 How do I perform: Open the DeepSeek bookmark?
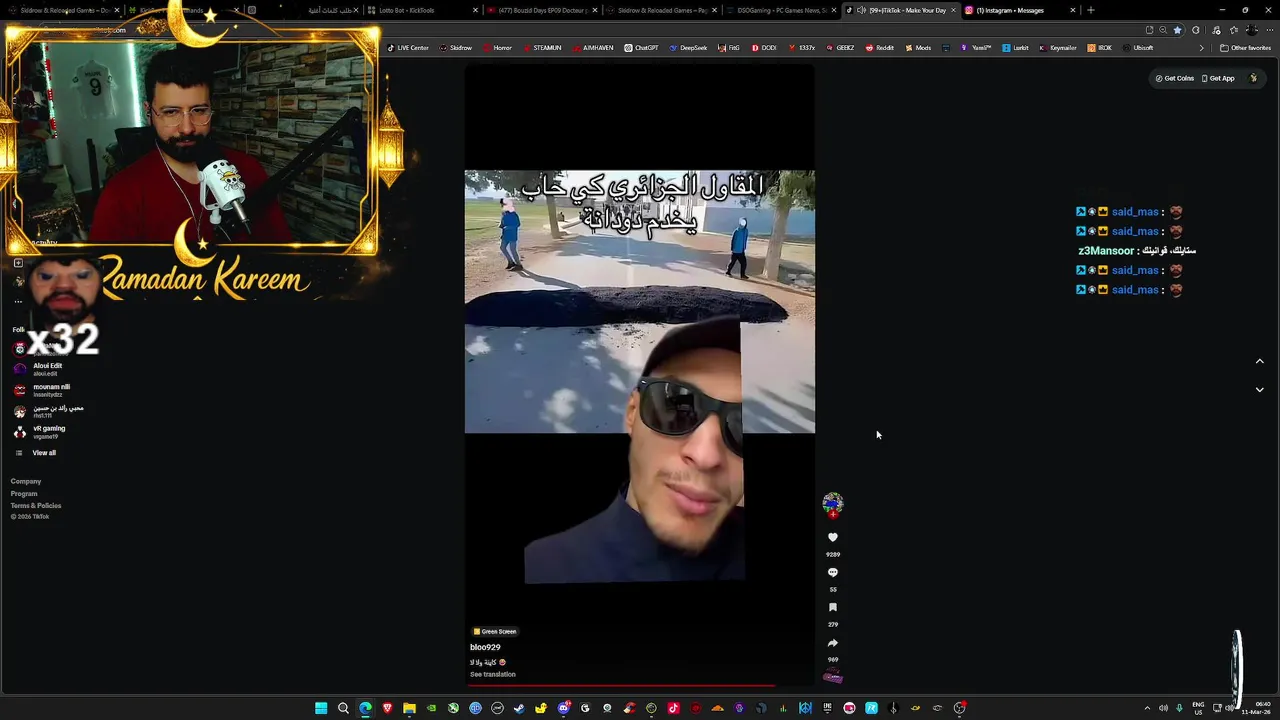click(688, 48)
